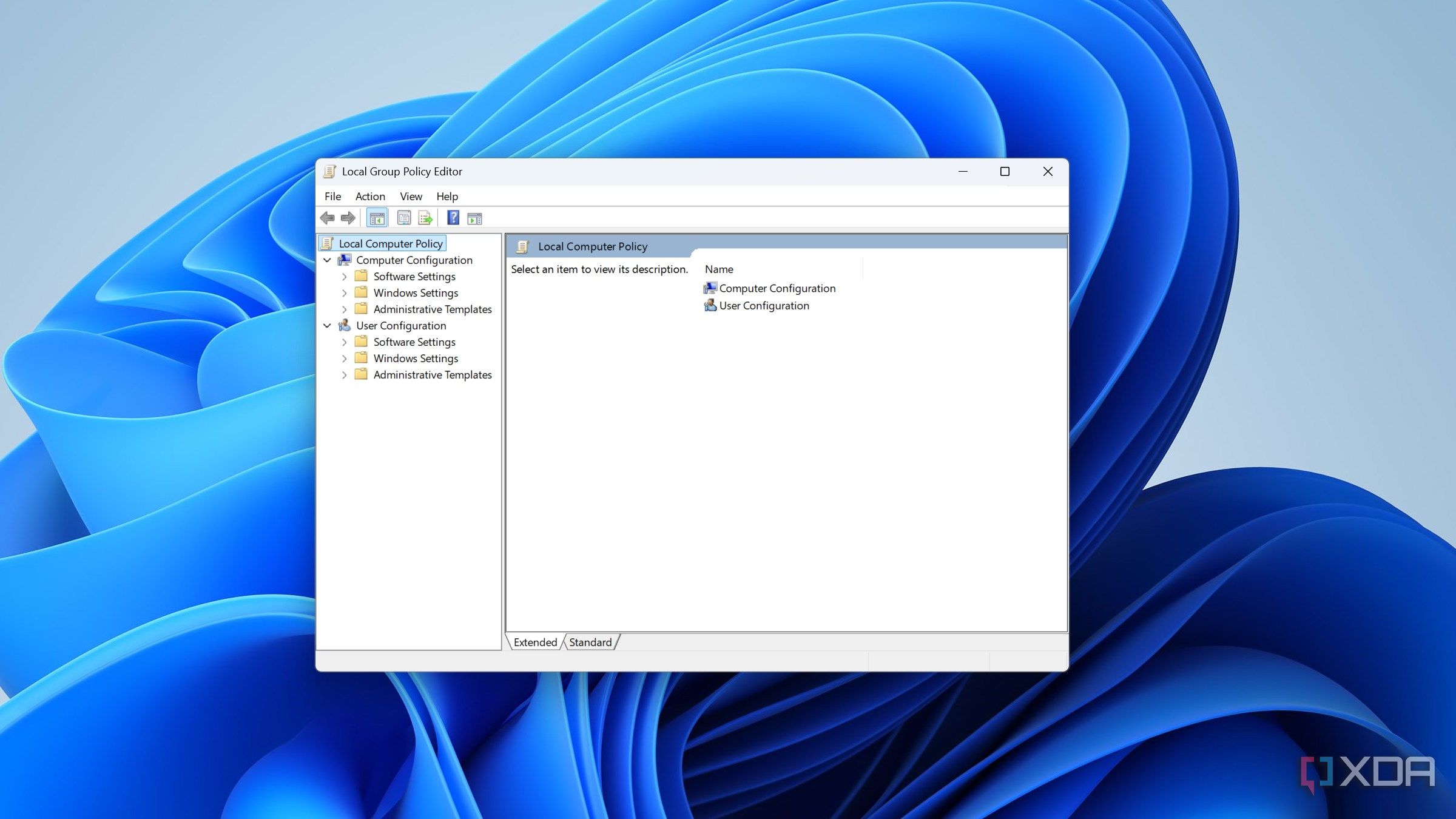Image resolution: width=1456 pixels, height=819 pixels.
Task: Select Software Settings label under Computer Configuration
Action: coord(414,276)
